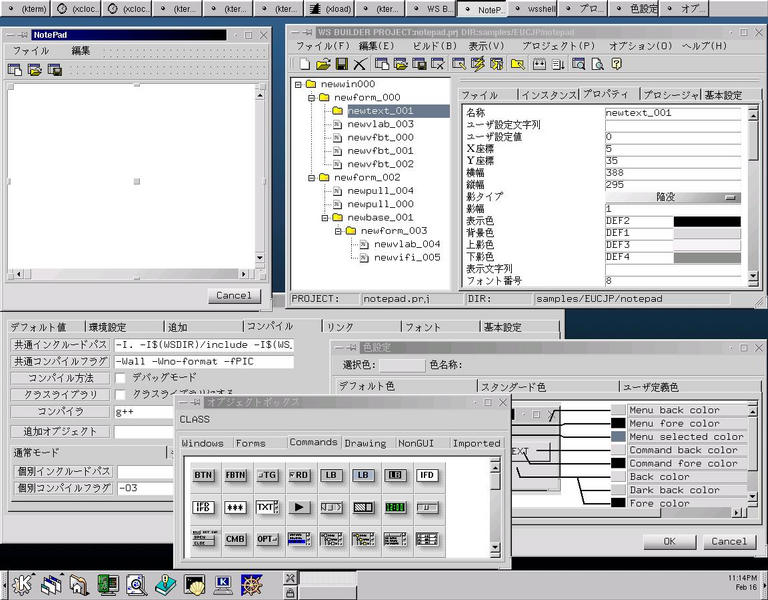Click the new file icon in WS Builder toolbar
Screen dimensions: 768x600
pos(304,64)
